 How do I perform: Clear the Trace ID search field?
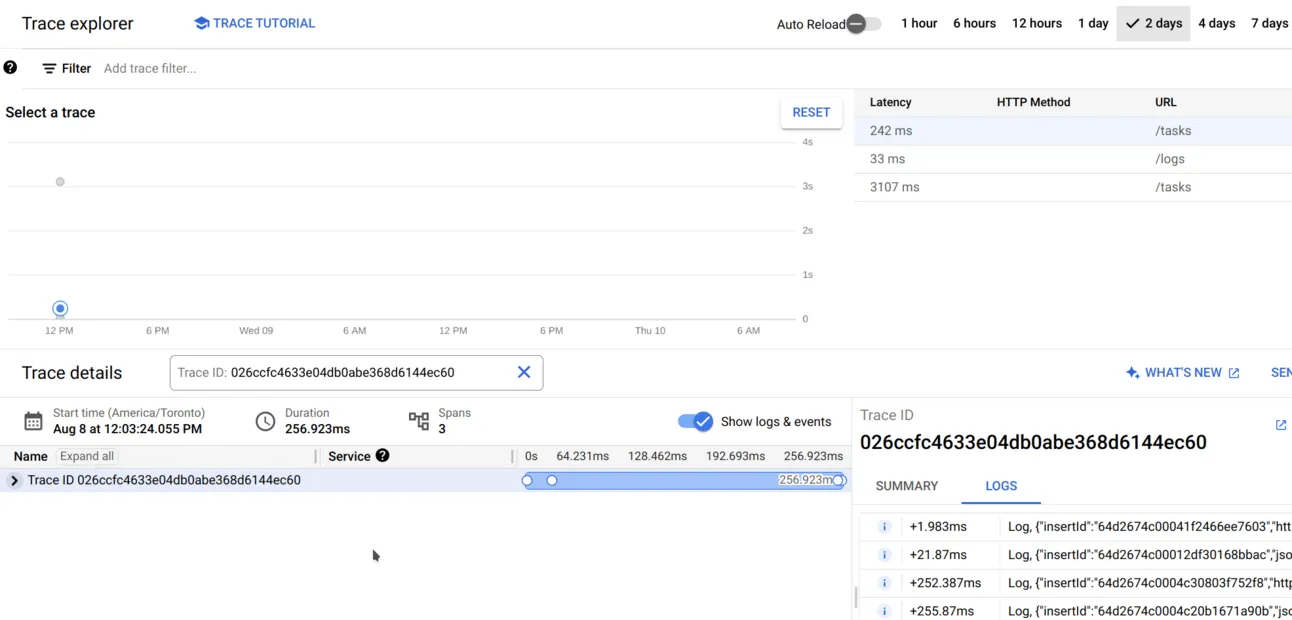523,372
